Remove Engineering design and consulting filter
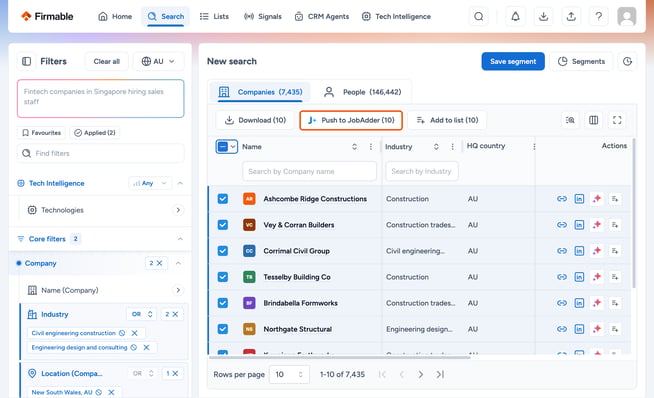Image resolution: width=654 pixels, height=398 pixels. [x=146, y=347]
